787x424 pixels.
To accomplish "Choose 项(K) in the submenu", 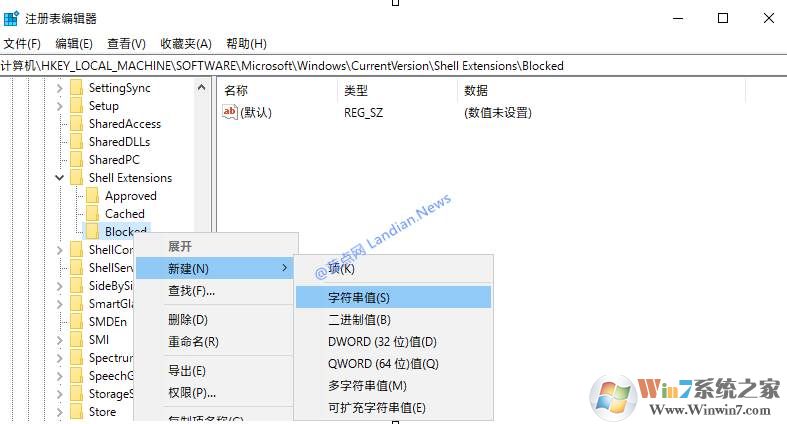I will click(394, 268).
